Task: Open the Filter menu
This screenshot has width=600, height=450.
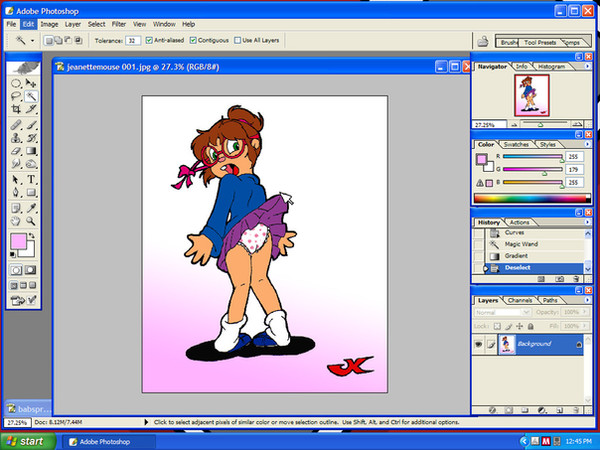Action: point(119,23)
